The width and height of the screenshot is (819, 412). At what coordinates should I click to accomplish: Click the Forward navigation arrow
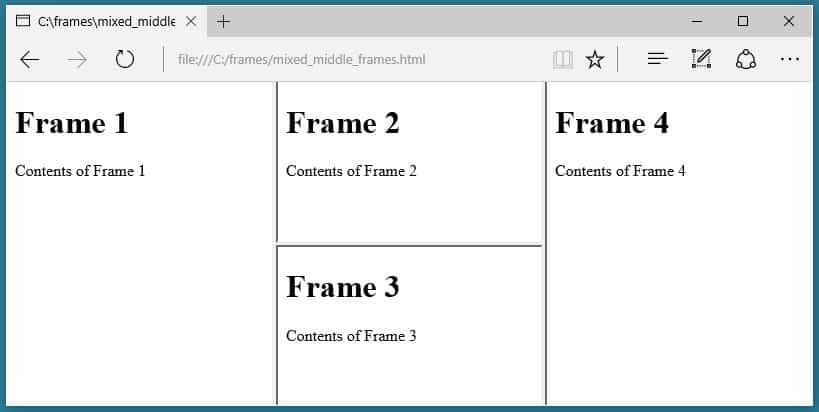click(x=77, y=60)
